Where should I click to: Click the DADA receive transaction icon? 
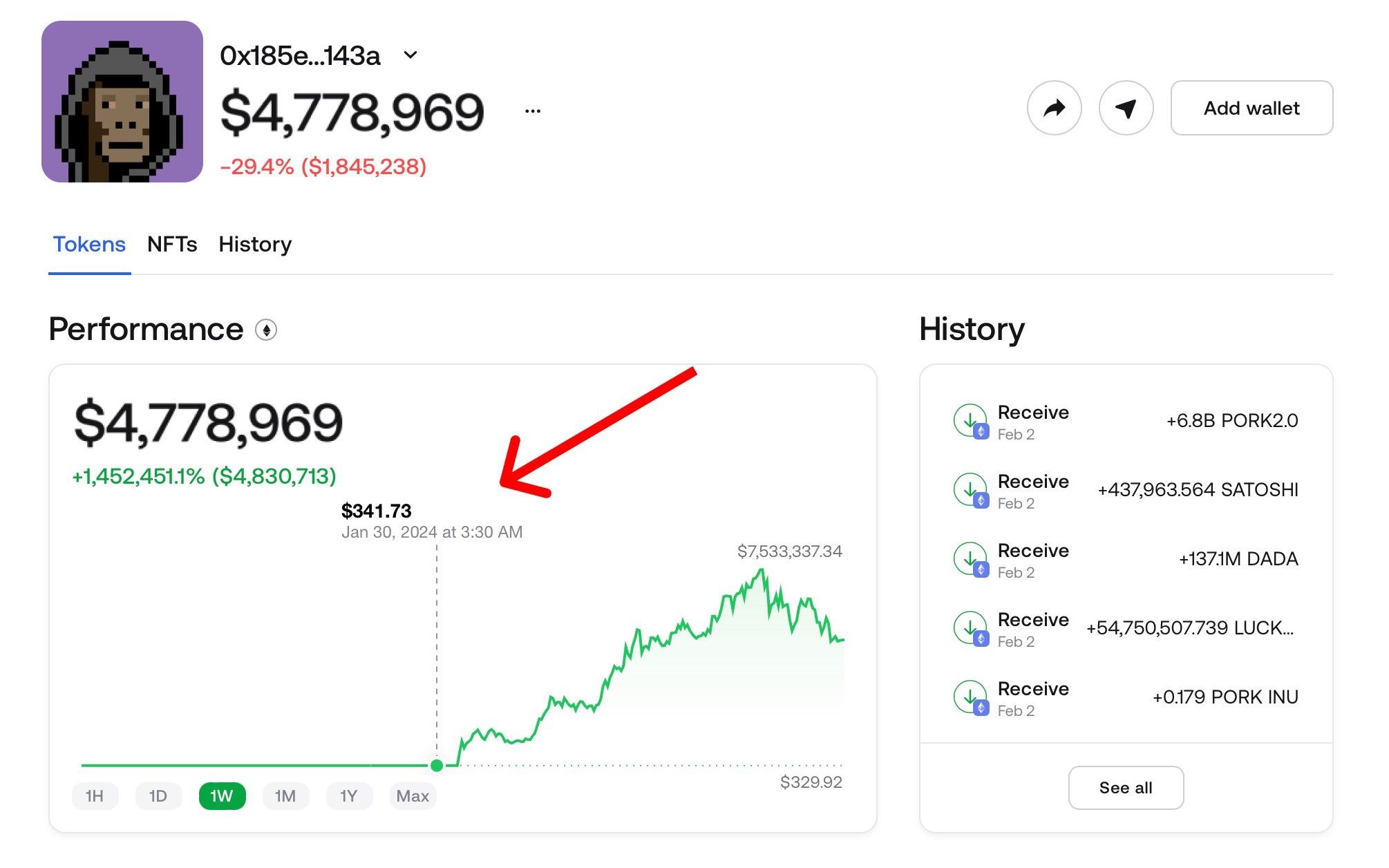[971, 558]
